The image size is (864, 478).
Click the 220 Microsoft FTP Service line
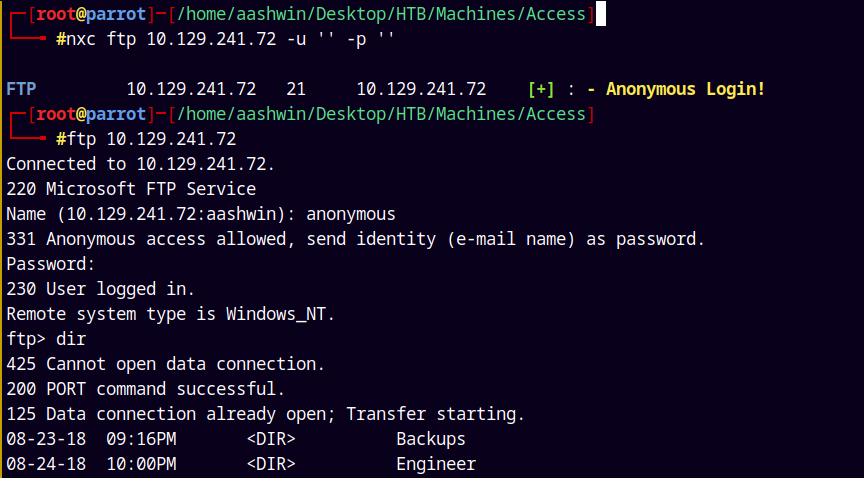(130, 189)
